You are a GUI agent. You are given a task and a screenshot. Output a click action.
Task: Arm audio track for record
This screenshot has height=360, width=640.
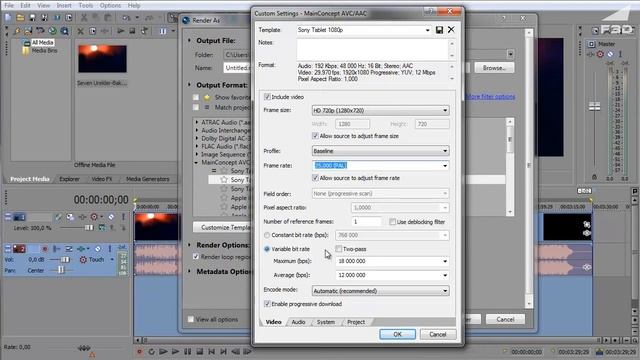(45, 249)
